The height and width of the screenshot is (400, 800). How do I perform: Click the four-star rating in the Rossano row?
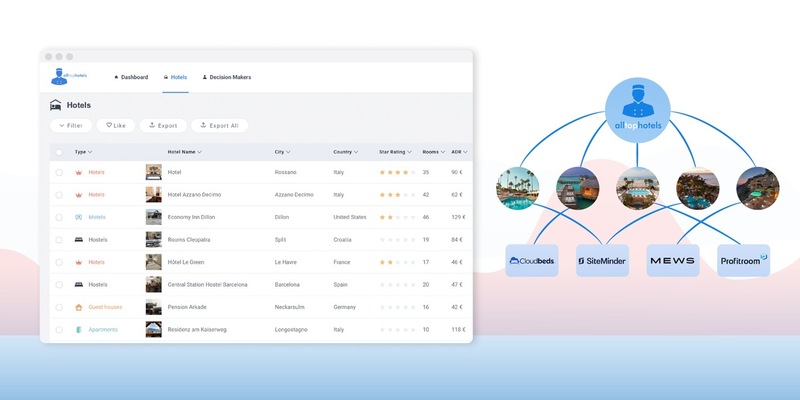coord(397,172)
